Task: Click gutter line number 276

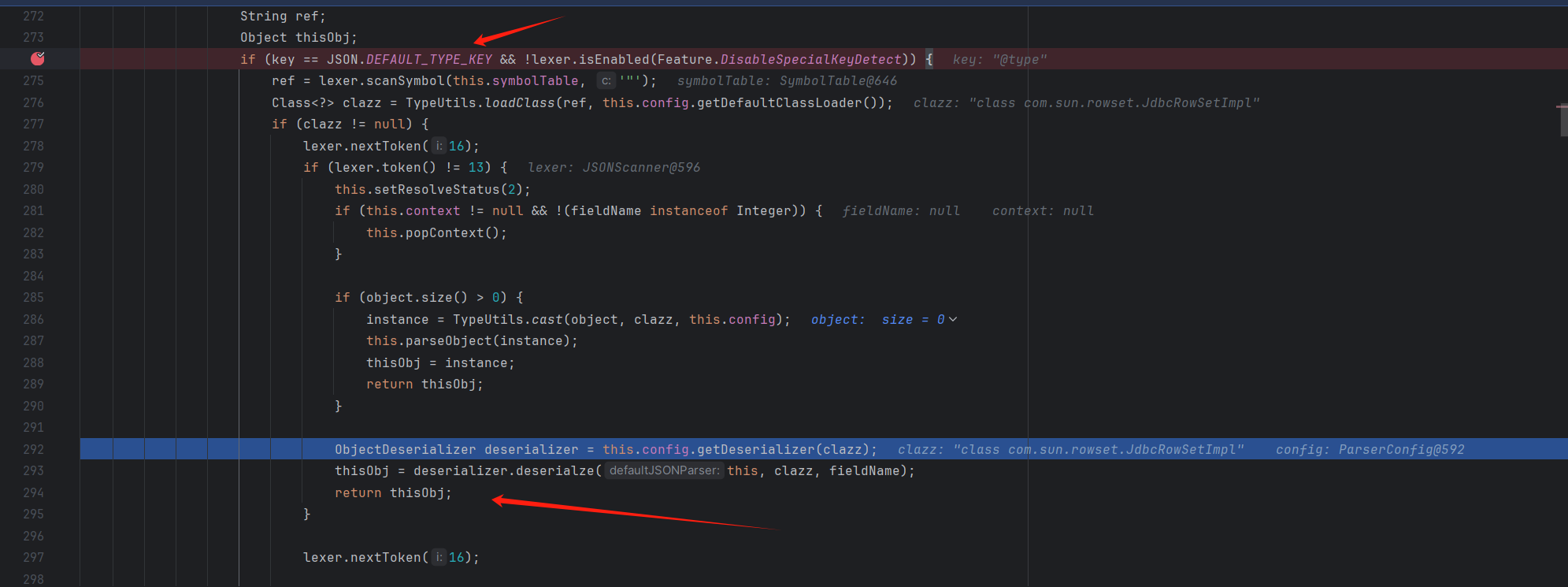Action: (x=33, y=102)
